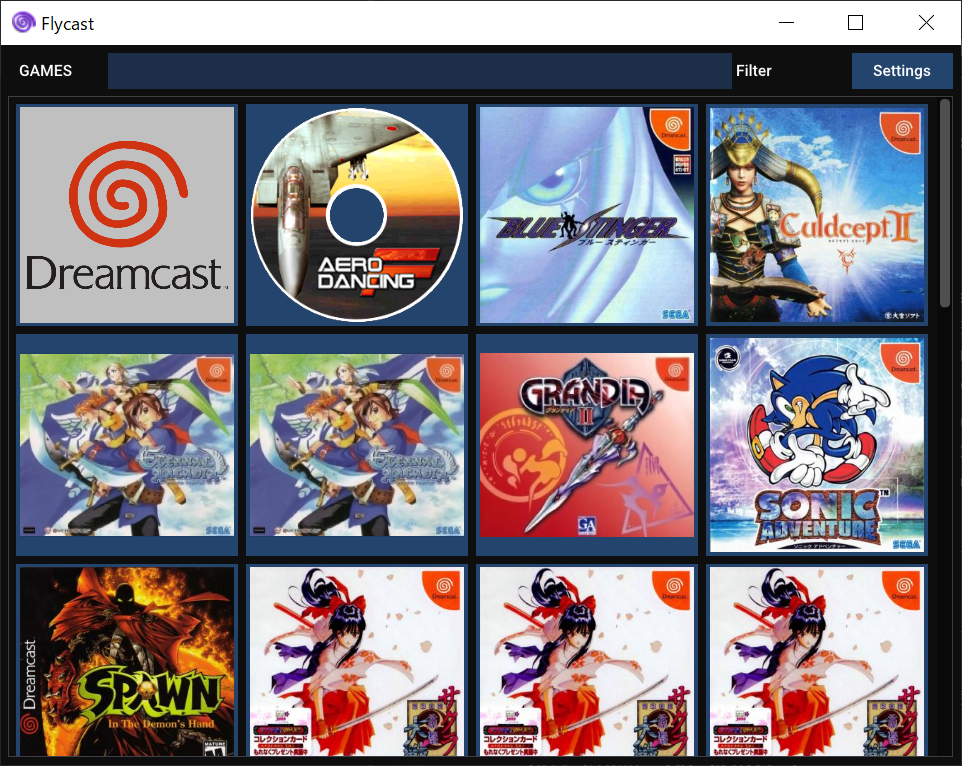The height and width of the screenshot is (766, 962).
Task: Select the Sakura Taisen cover below Sonic Adventure
Action: pyautogui.click(x=817, y=661)
